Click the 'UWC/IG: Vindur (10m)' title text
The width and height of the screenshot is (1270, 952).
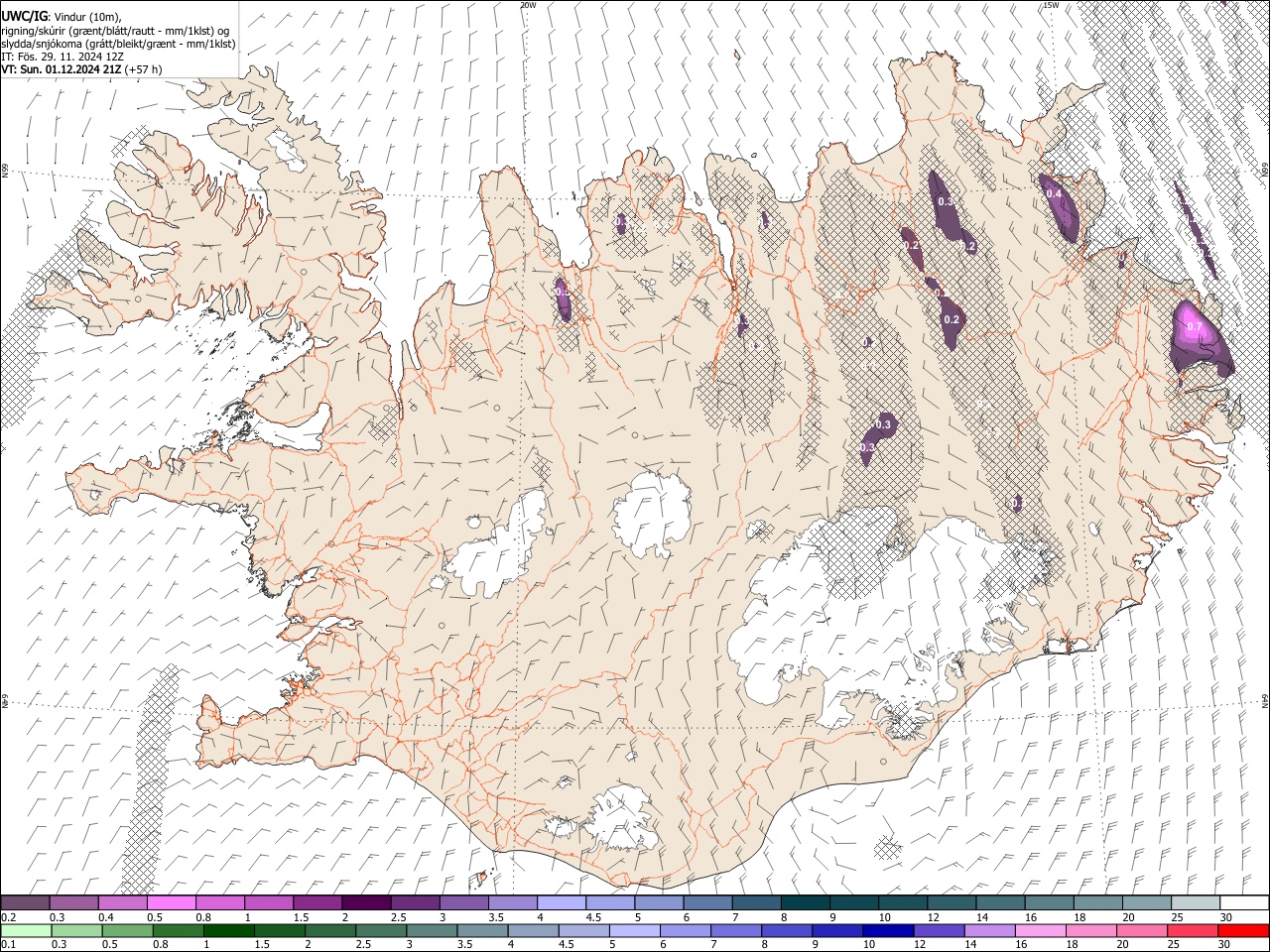coord(62,16)
